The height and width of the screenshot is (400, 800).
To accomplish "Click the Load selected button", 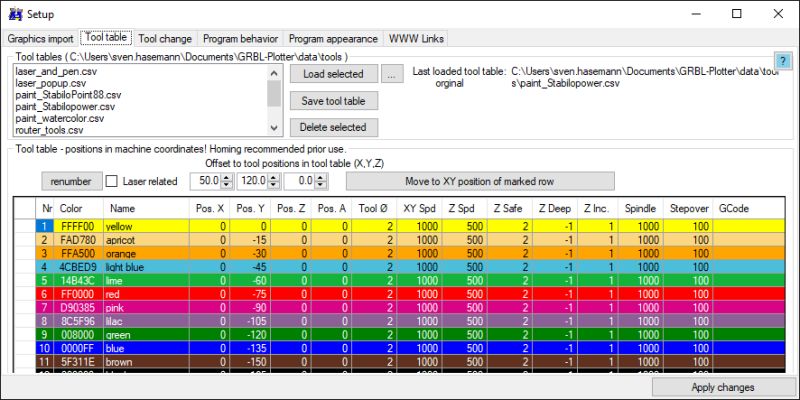I will point(334,74).
